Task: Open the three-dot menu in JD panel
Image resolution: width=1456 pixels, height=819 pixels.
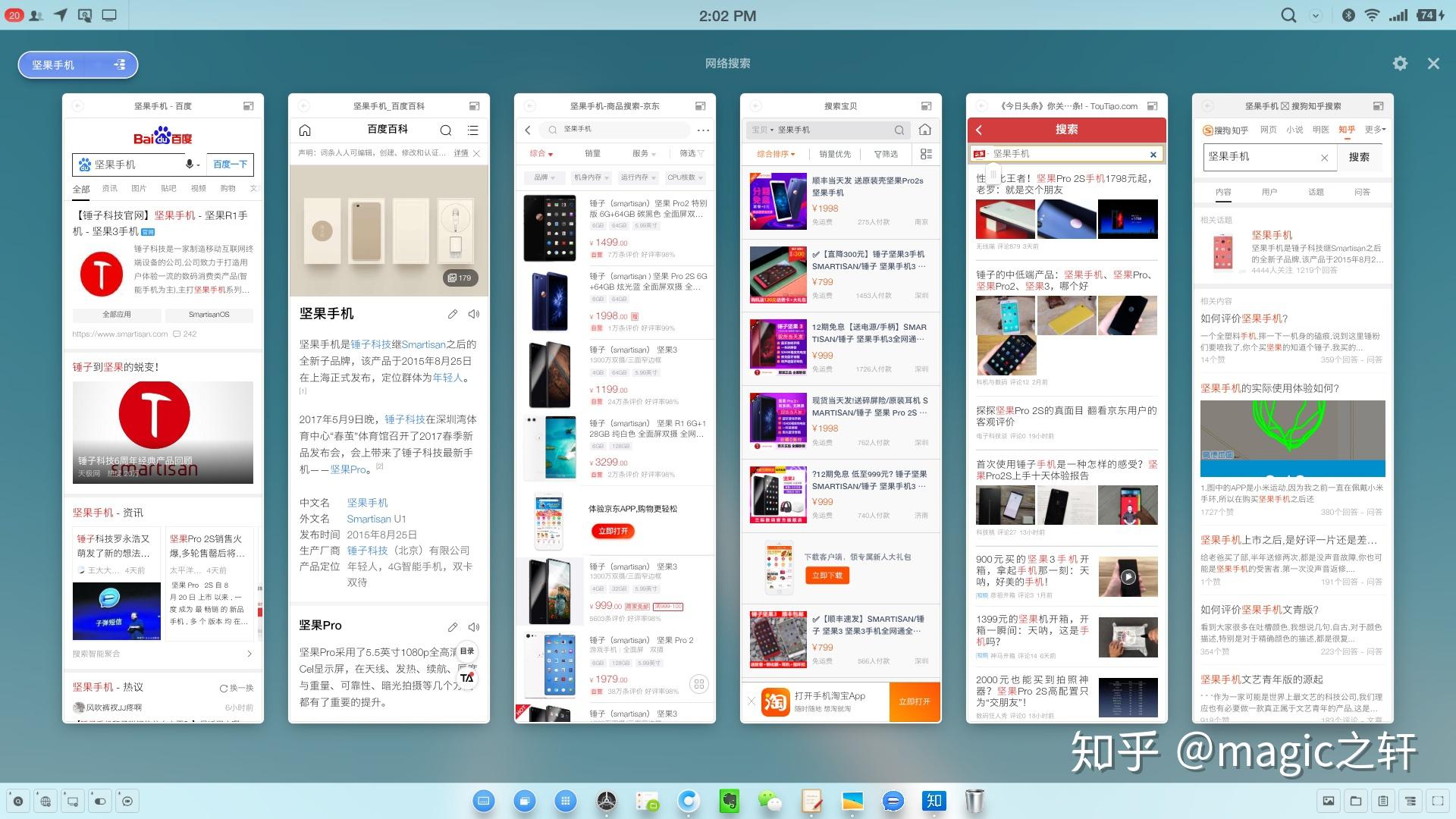Action: pyautogui.click(x=703, y=130)
